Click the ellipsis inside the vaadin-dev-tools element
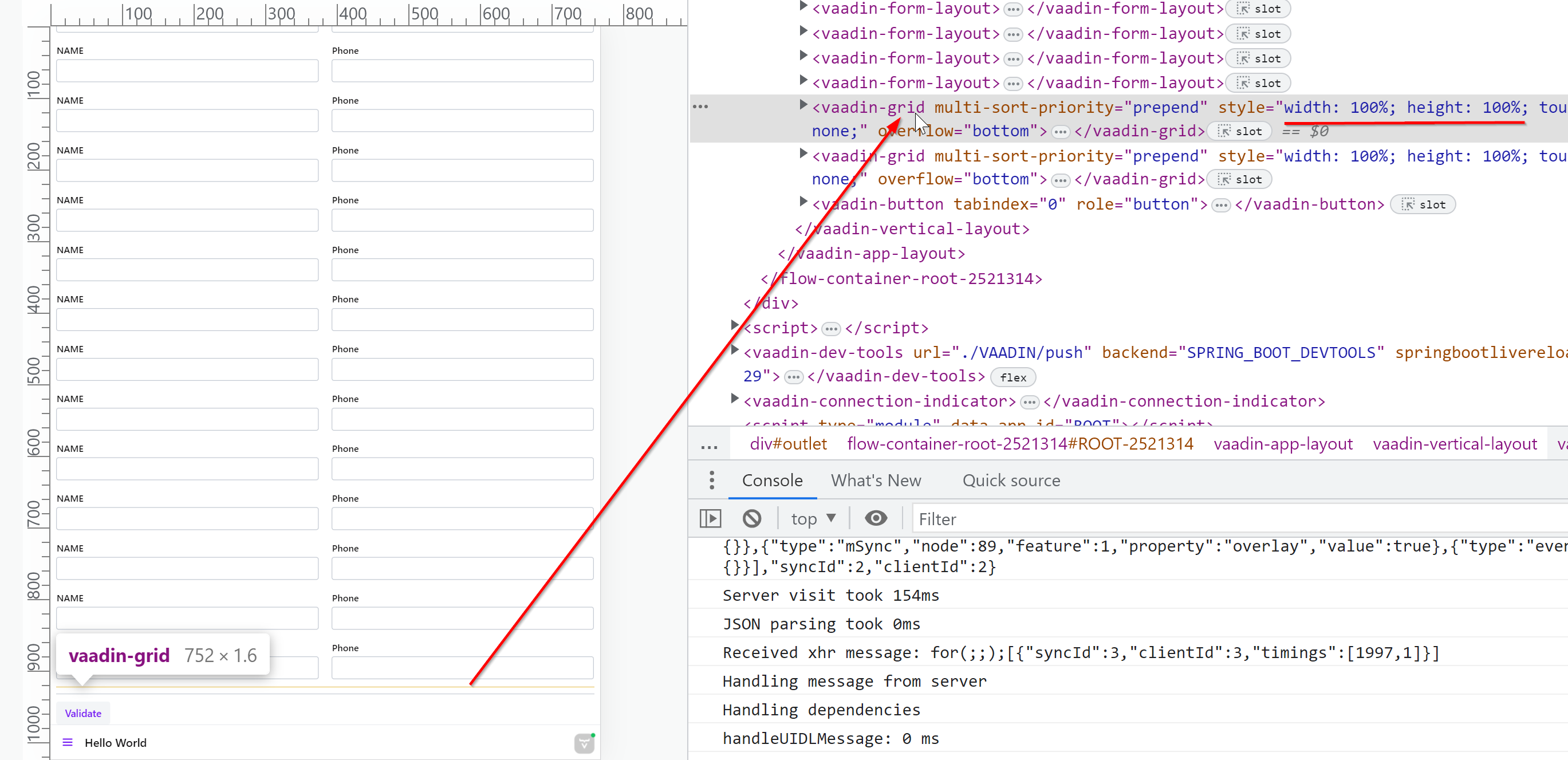Viewport: 1568px width, 760px height. 793,377
